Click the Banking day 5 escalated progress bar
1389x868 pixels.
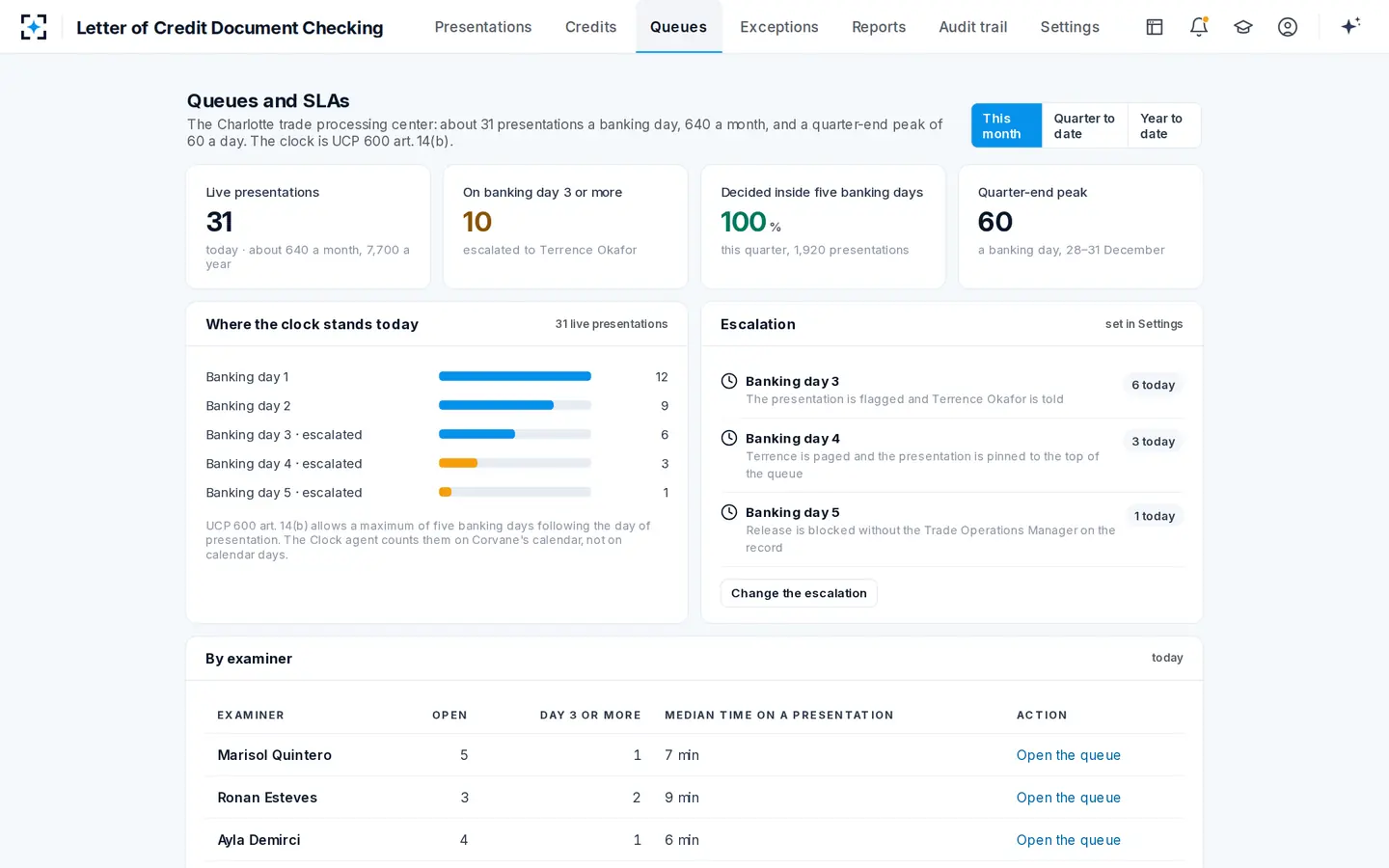click(515, 492)
